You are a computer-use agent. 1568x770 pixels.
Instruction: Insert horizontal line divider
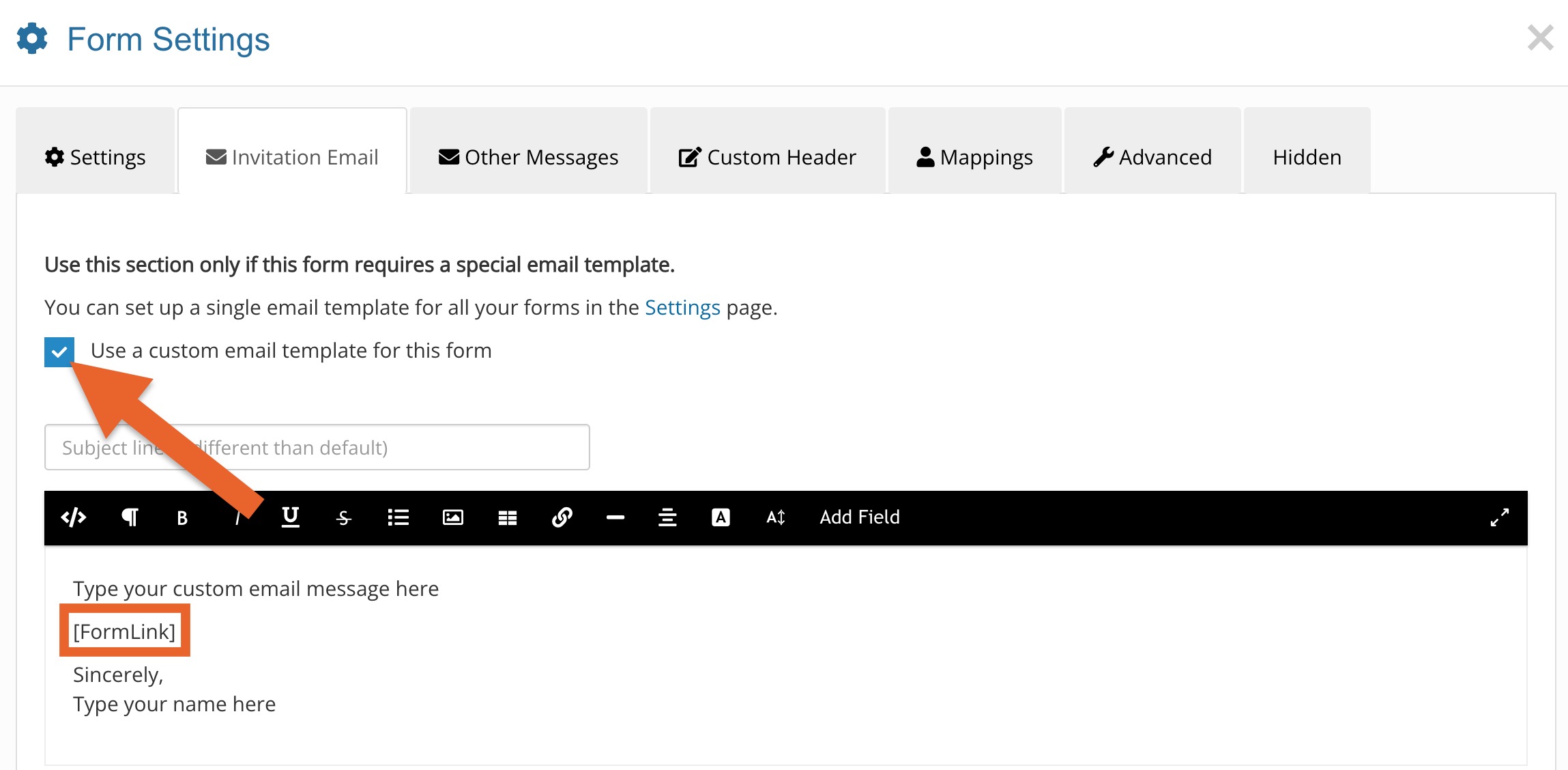point(615,518)
